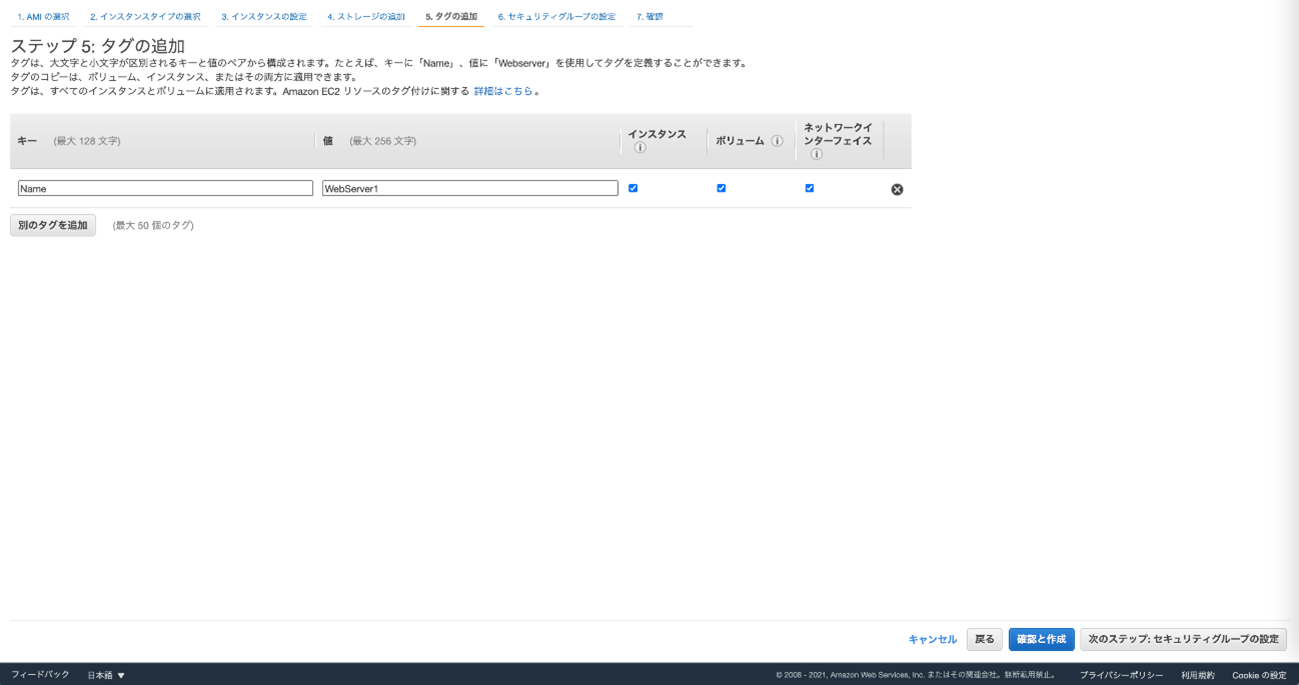The height and width of the screenshot is (685, 1299).
Task: Toggle the ボリューム checkbox
Action: pyautogui.click(x=721, y=188)
